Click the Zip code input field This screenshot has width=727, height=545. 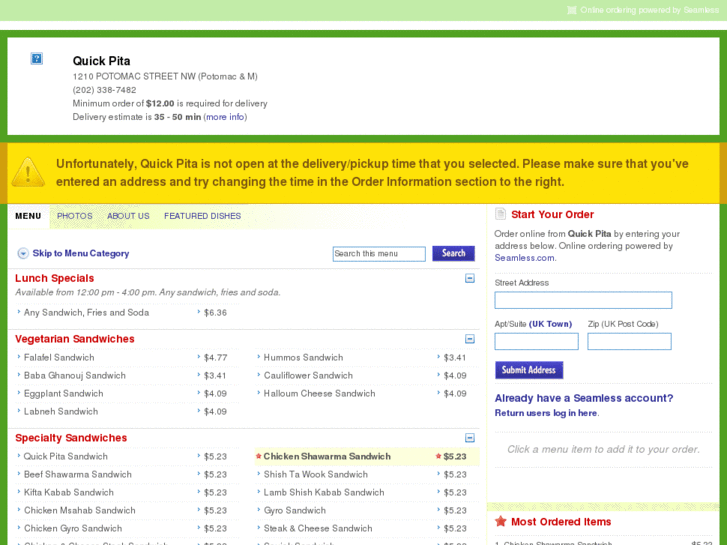[629, 341]
